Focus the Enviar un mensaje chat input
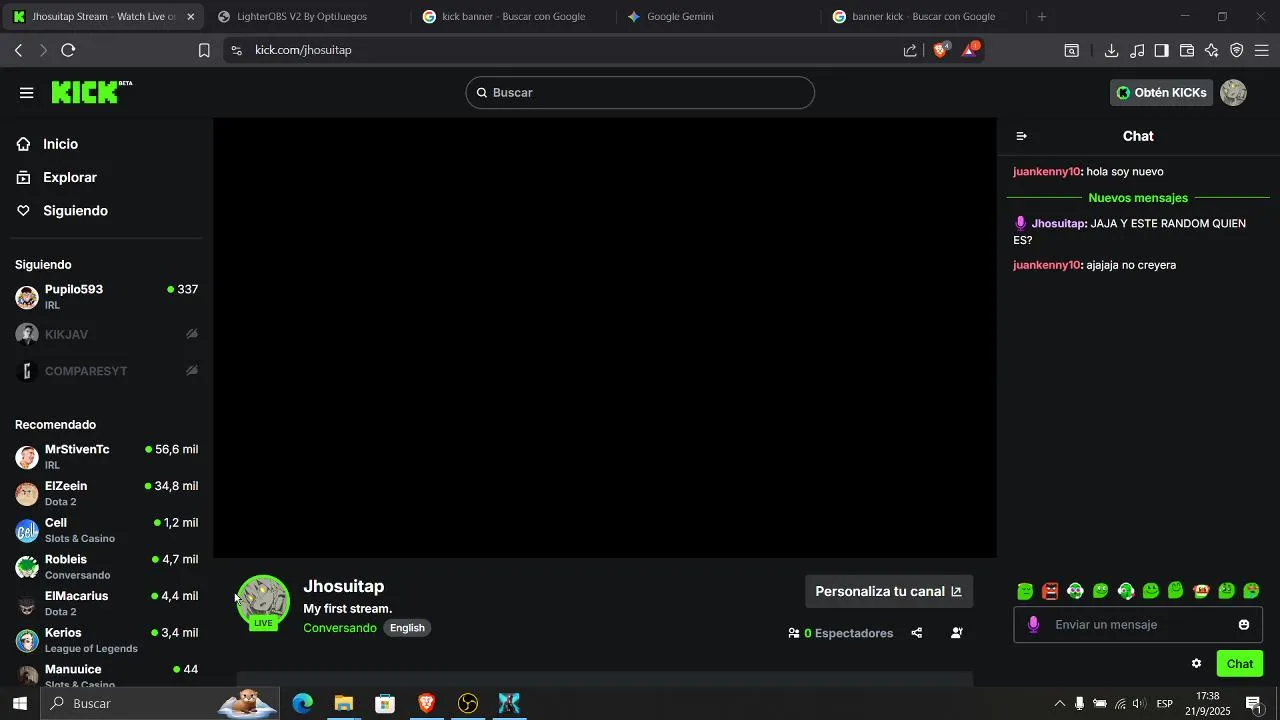Viewport: 1280px width, 720px height. pyautogui.click(x=1138, y=625)
